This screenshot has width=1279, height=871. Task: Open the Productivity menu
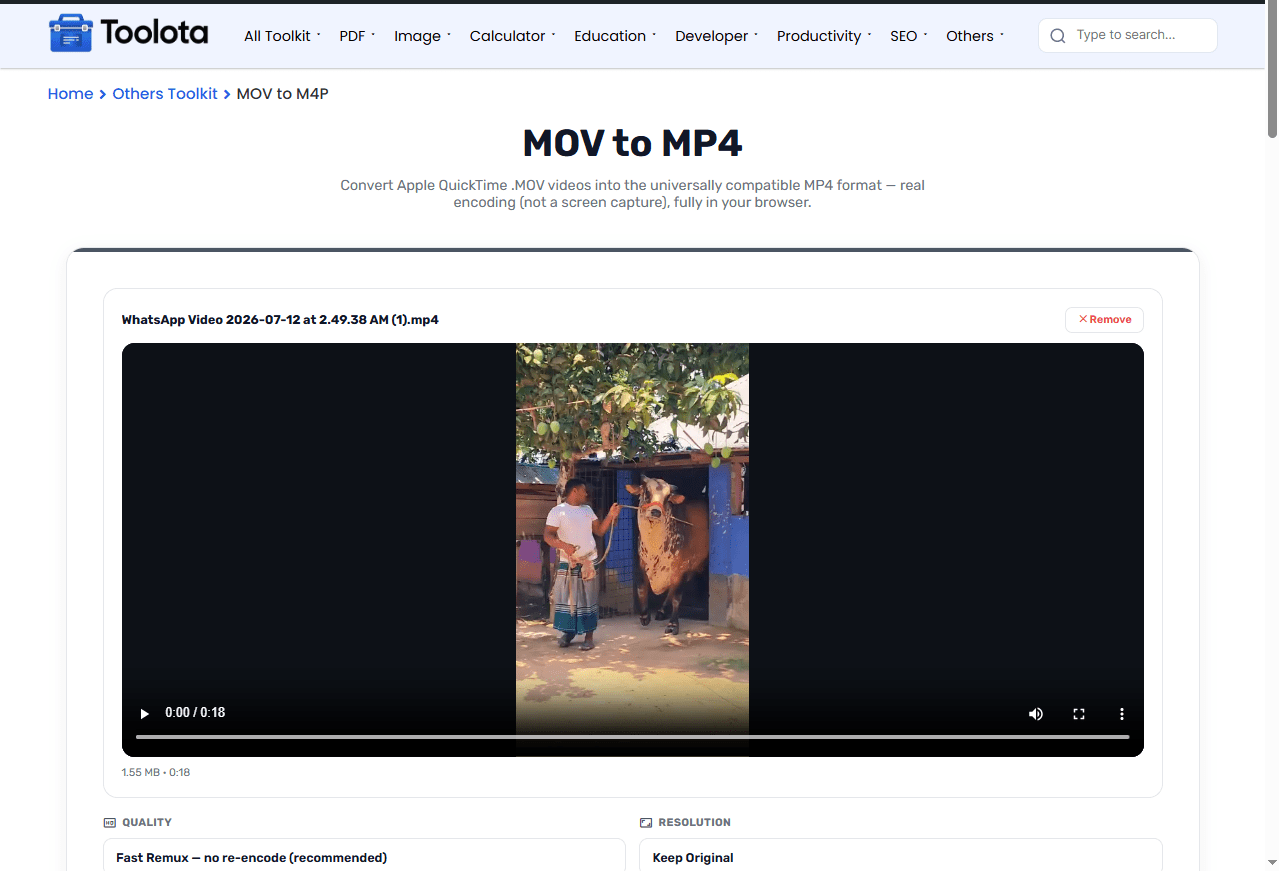[824, 36]
